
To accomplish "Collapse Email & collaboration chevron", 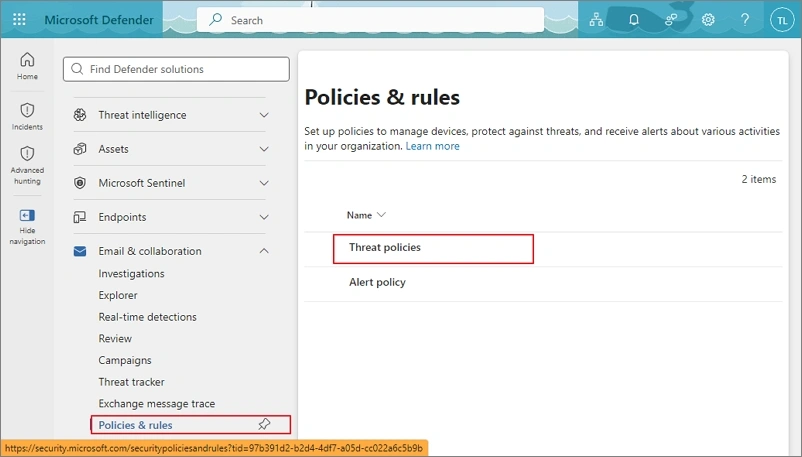I will point(264,251).
